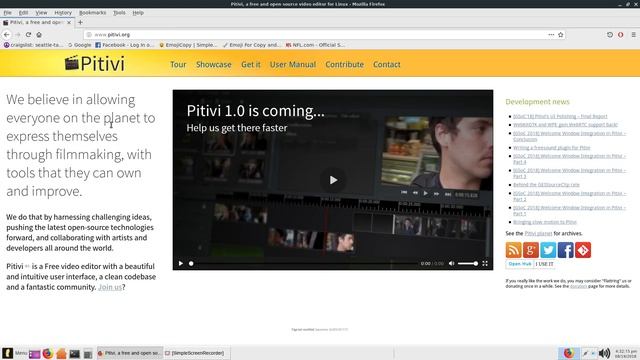Open the Writing a freesound plugin news link
The width and height of the screenshot is (640, 360).
point(551,148)
